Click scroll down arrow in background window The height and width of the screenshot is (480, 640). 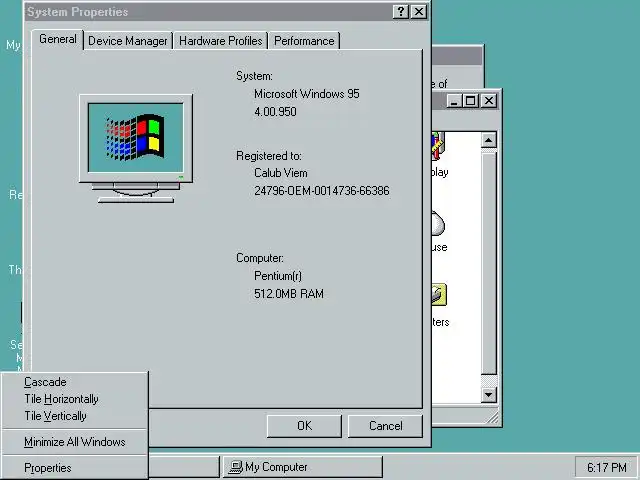[x=489, y=395]
